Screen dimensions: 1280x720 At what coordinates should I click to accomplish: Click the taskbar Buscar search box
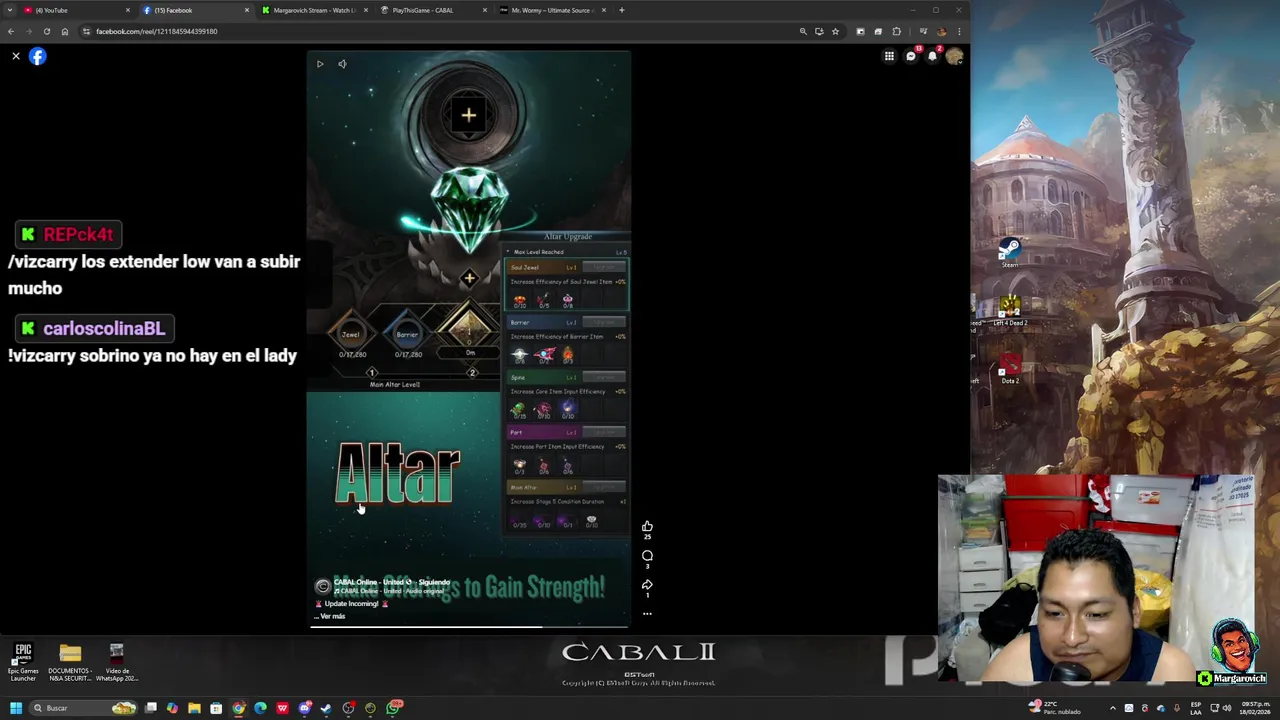pyautogui.click(x=83, y=708)
